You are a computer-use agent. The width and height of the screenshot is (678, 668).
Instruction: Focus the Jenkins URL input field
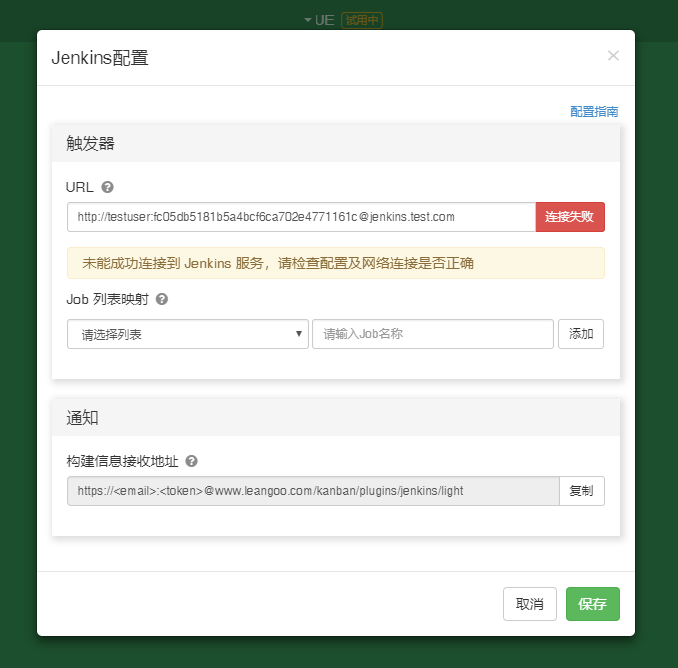pos(301,217)
